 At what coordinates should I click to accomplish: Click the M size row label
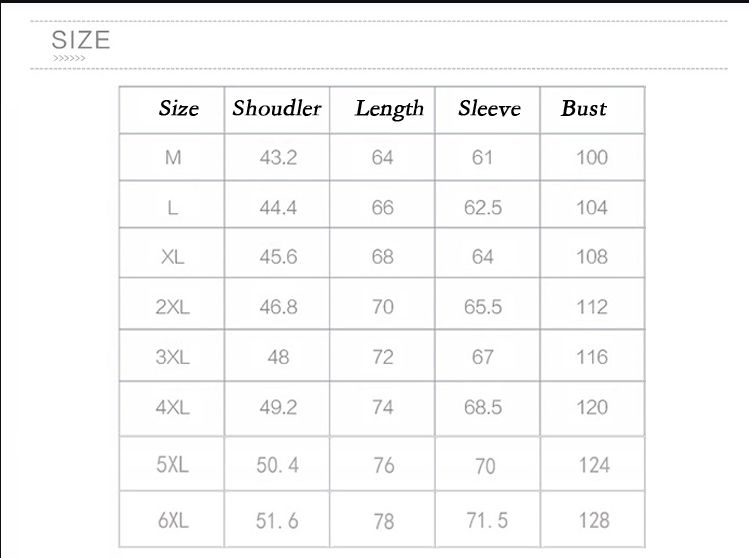coord(174,157)
